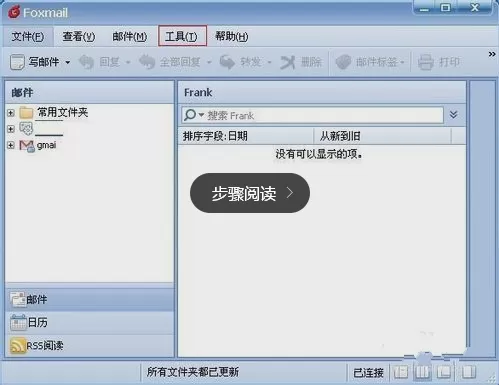Click the 回复 reply icon
The width and height of the screenshot is (499, 385).
[x=86, y=62]
